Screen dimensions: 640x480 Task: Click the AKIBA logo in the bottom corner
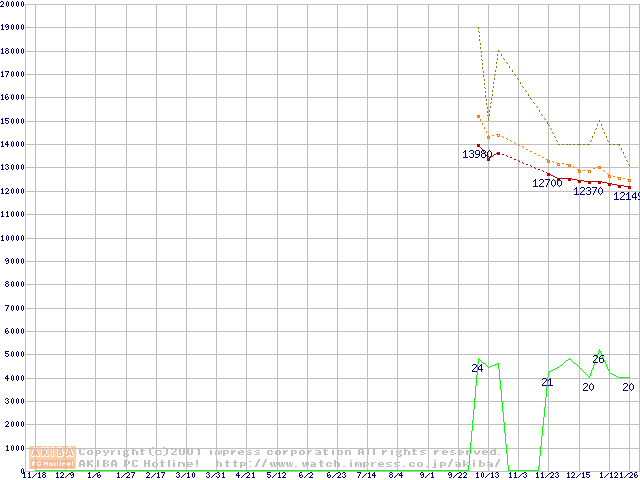53,457
